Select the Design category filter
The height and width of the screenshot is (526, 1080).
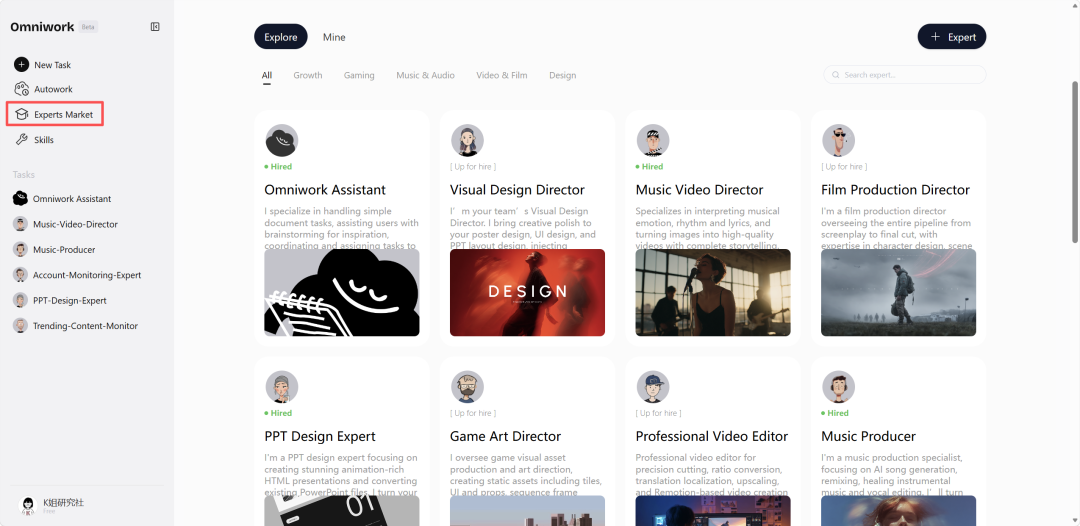[x=563, y=75]
